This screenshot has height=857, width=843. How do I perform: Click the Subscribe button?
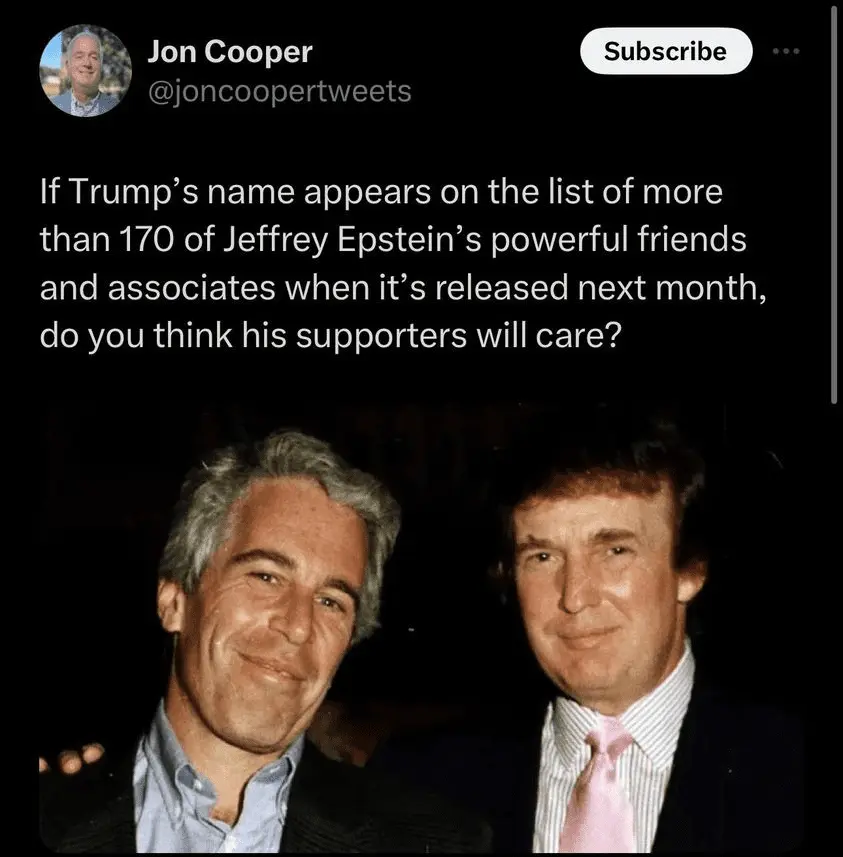tap(666, 51)
